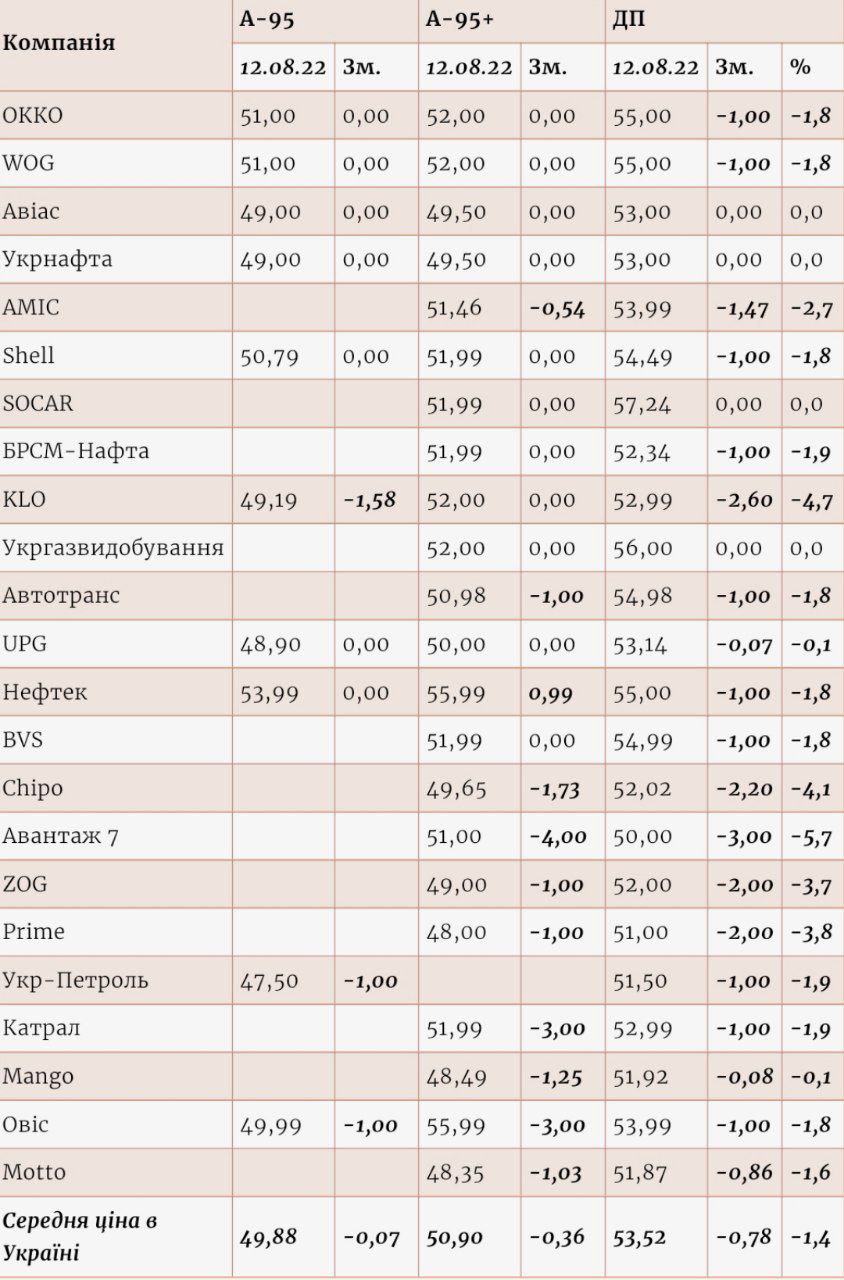Click the % column header
Viewport: 844px width, 1280px height.
800,67
